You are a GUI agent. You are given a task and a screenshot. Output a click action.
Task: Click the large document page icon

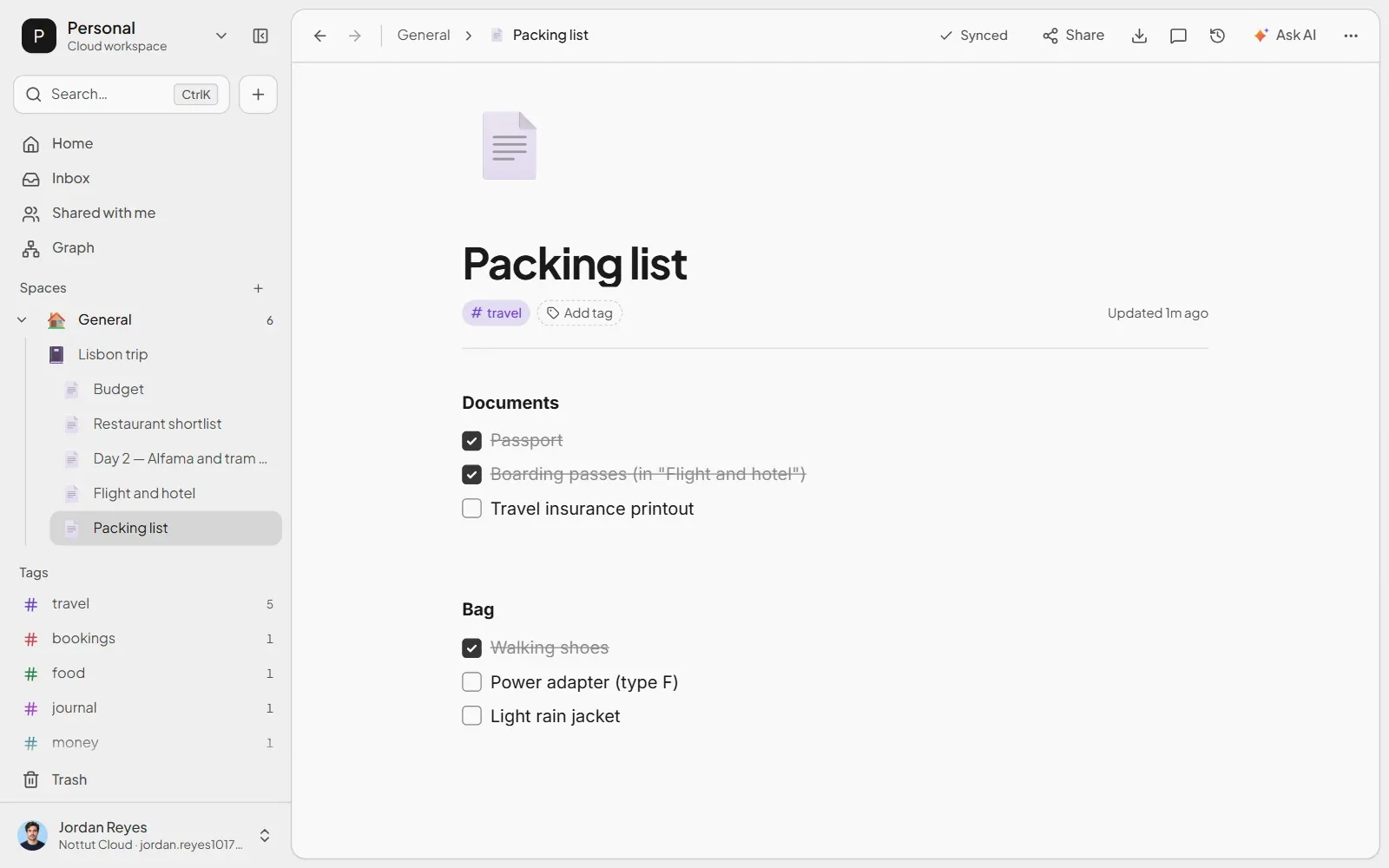click(x=510, y=146)
